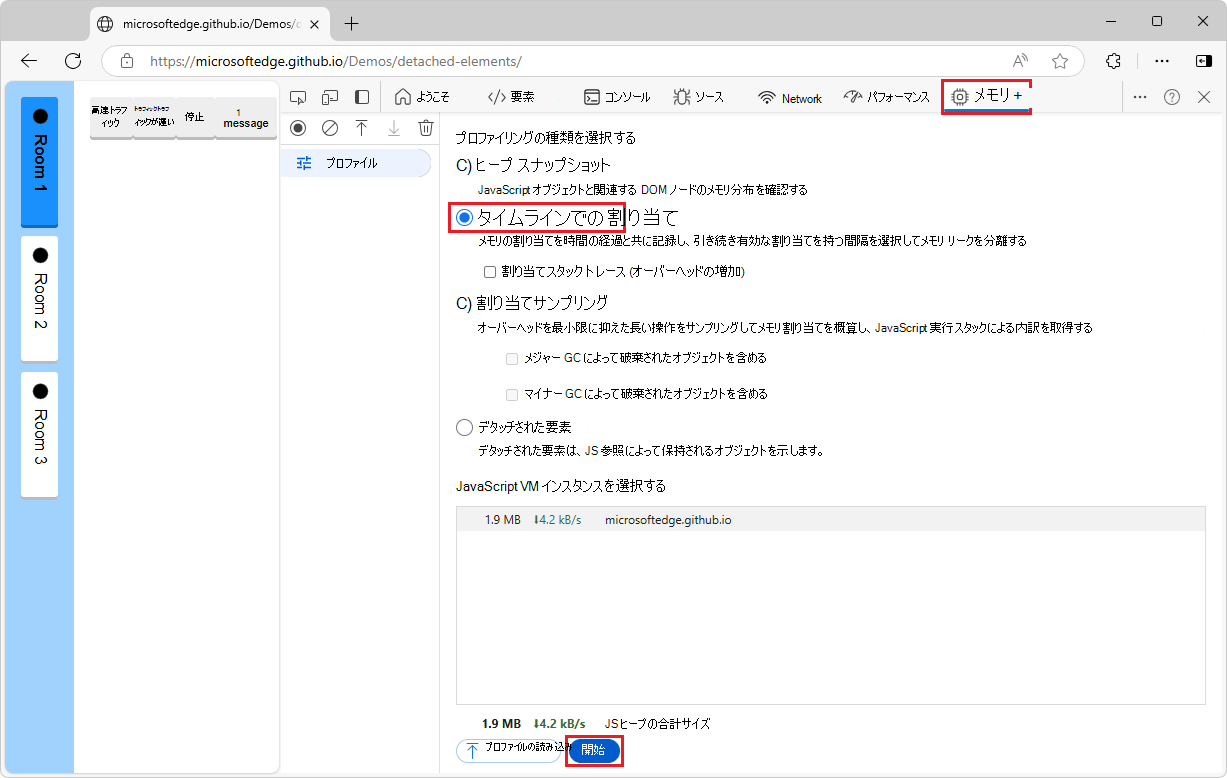Image resolution: width=1227 pixels, height=778 pixels.
Task: Open the ようこそ tab
Action: 422,97
